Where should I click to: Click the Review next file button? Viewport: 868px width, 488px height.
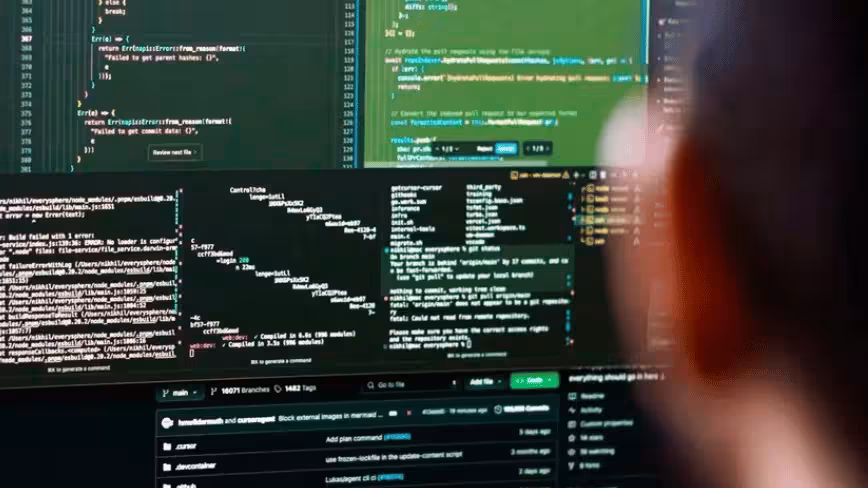pyautogui.click(x=174, y=152)
